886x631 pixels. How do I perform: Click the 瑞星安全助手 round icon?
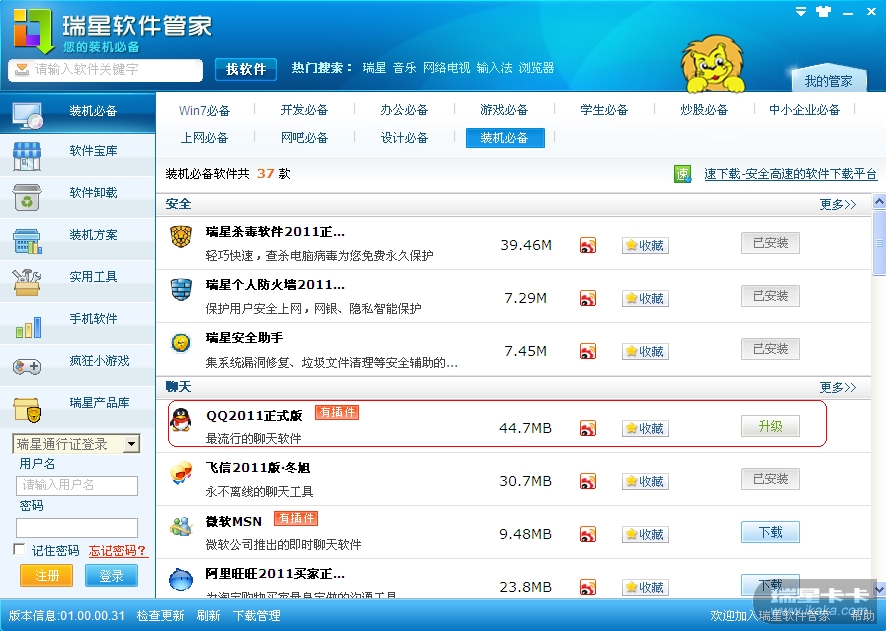[181, 342]
